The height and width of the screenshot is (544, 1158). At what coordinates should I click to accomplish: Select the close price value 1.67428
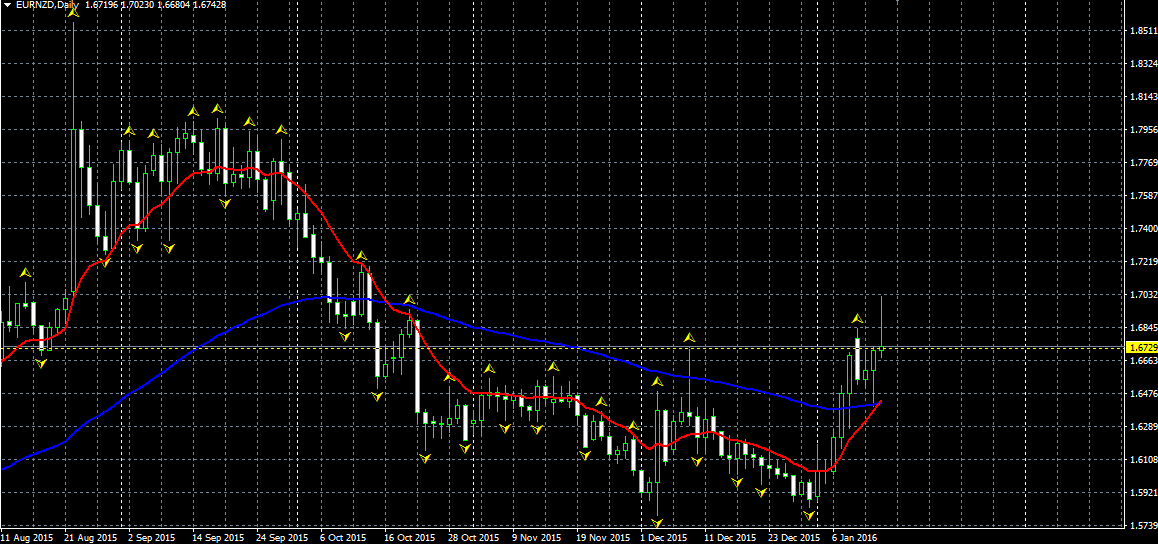coord(210,4)
